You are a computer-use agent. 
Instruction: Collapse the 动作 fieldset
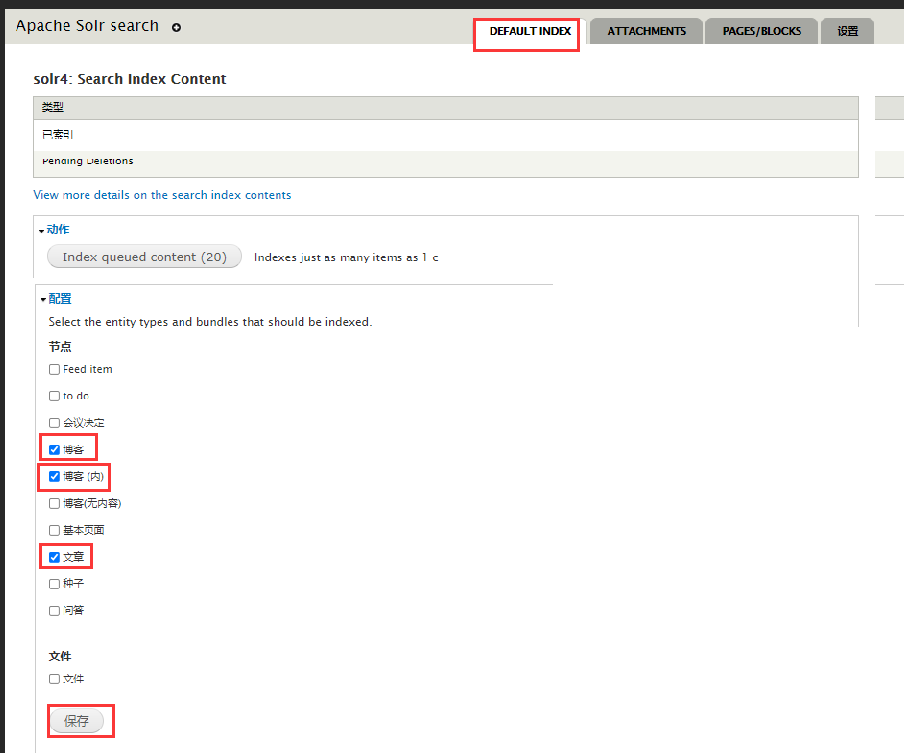(x=57, y=229)
